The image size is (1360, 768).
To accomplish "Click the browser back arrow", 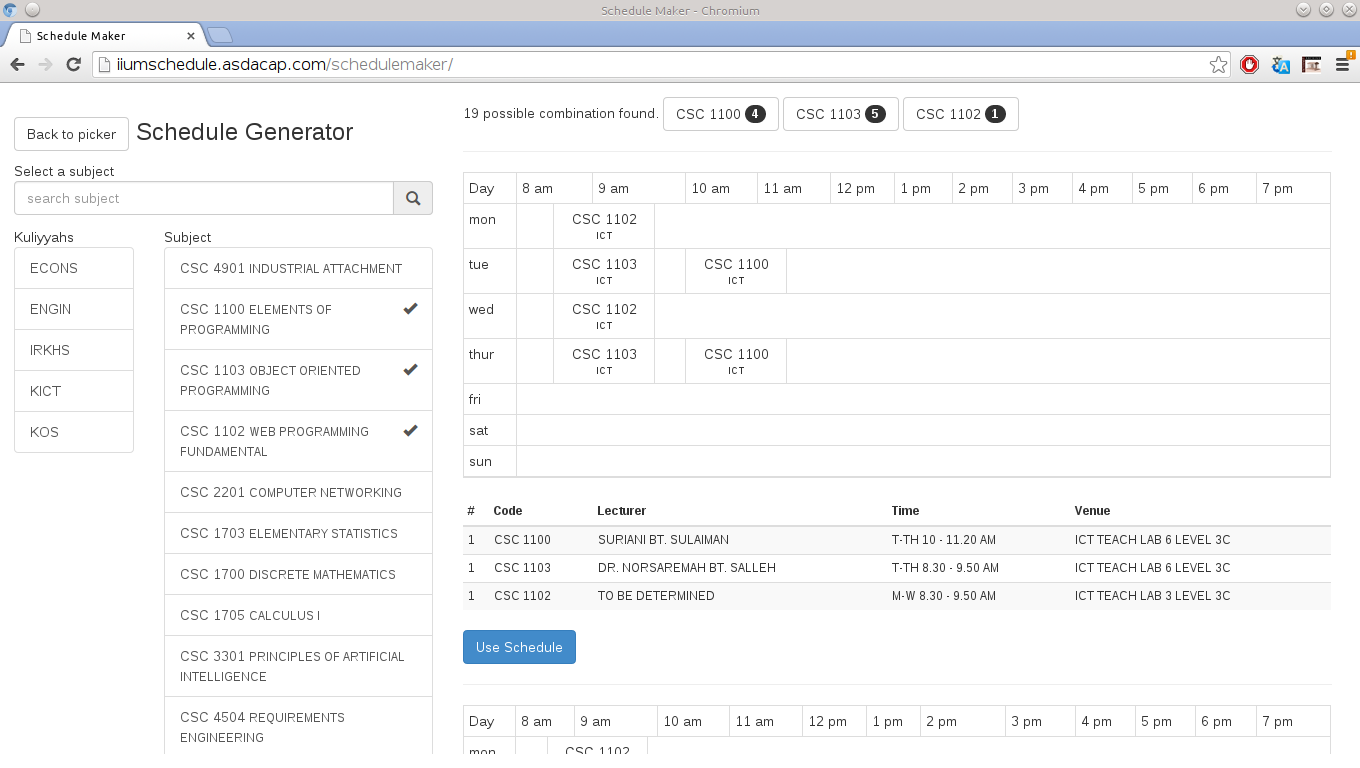I will pos(18,64).
